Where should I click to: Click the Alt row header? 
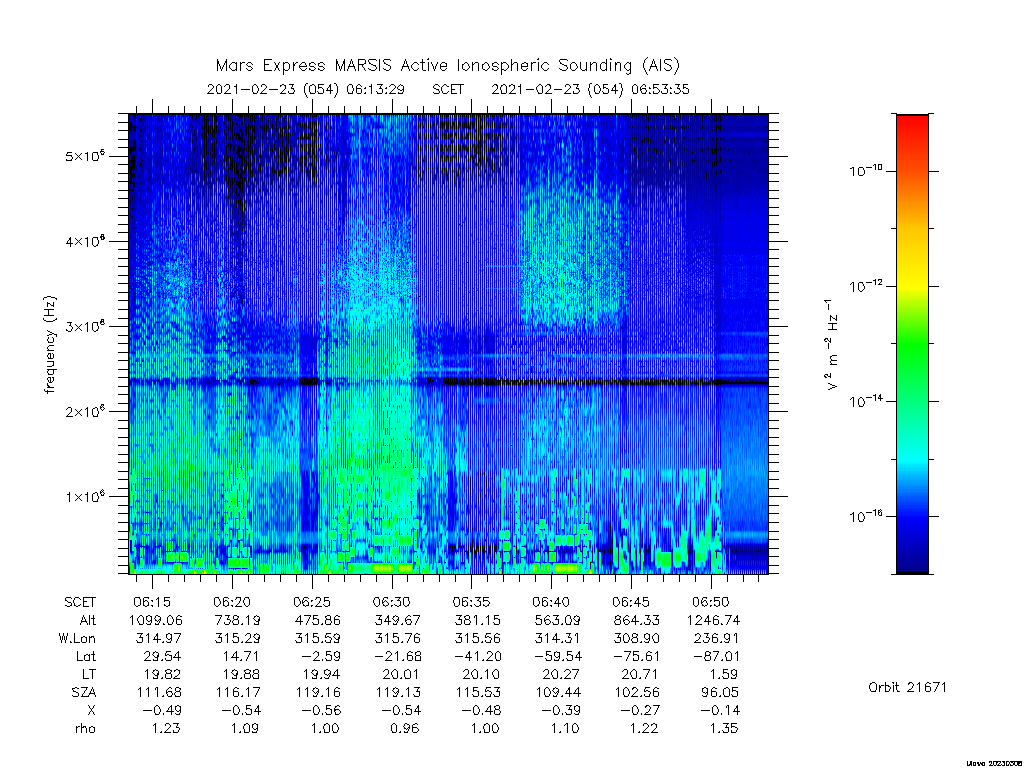tap(88, 620)
